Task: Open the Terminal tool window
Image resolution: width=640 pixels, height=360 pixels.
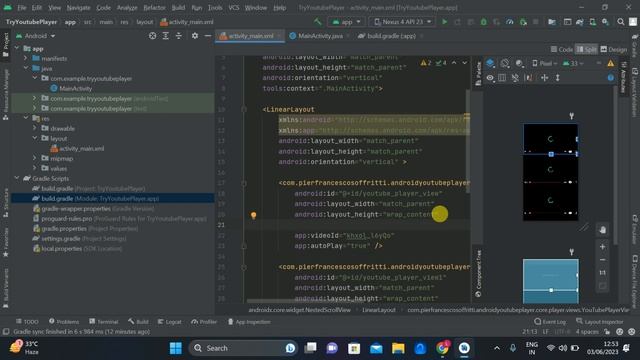Action: pos(104,322)
